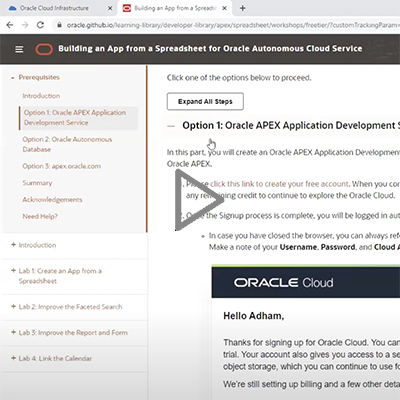Toggle the hamburger menu icon
This screenshot has width=400, height=400.
[19, 49]
